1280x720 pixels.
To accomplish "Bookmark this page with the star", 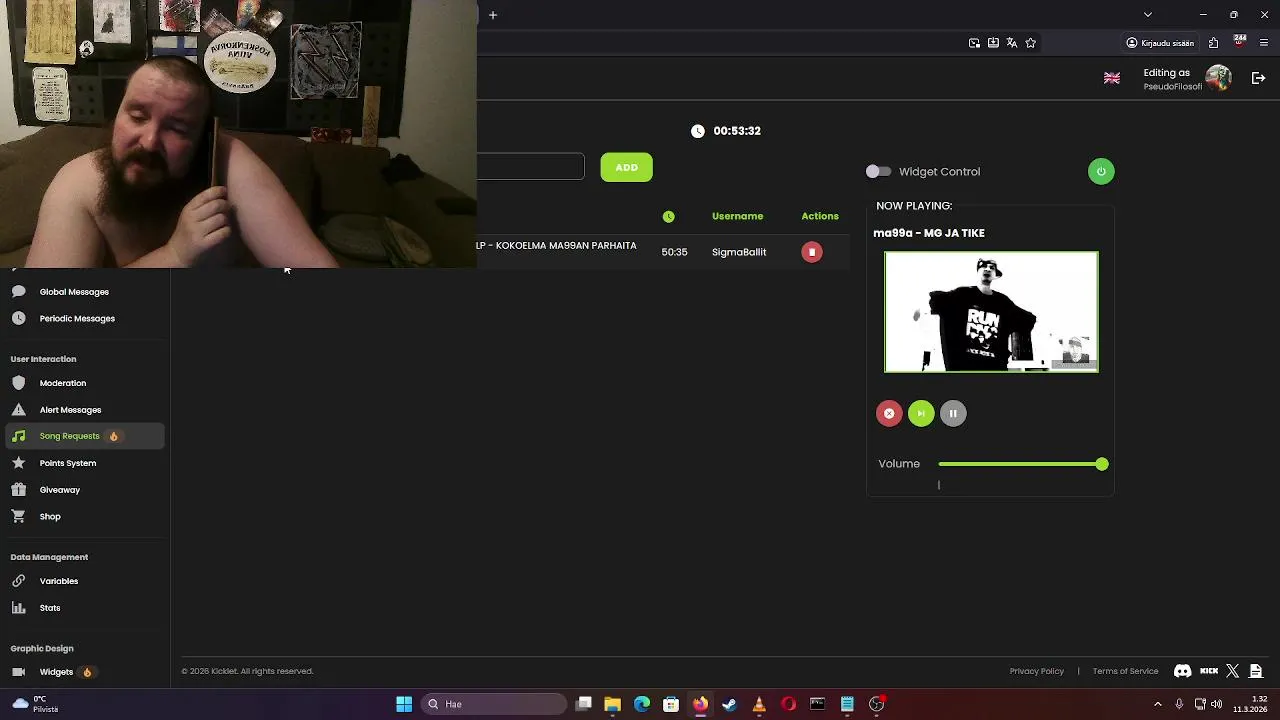I will coord(1031,43).
